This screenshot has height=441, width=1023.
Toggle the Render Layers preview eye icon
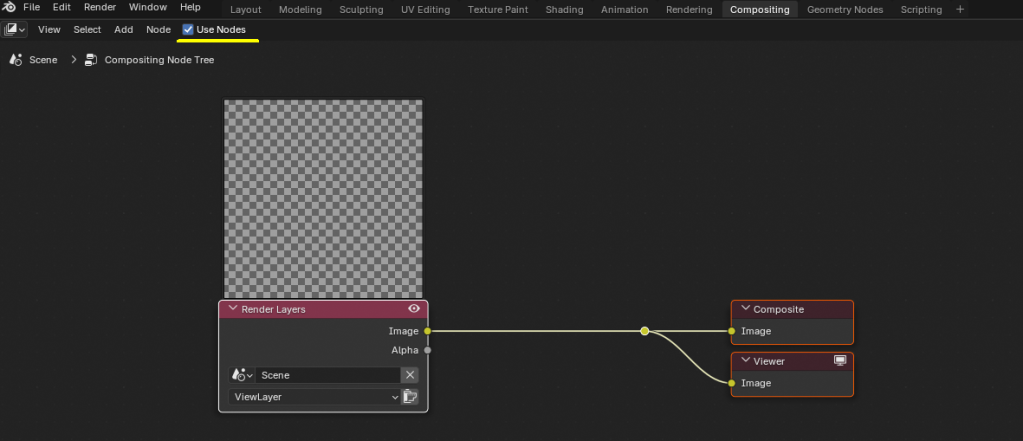(x=414, y=309)
